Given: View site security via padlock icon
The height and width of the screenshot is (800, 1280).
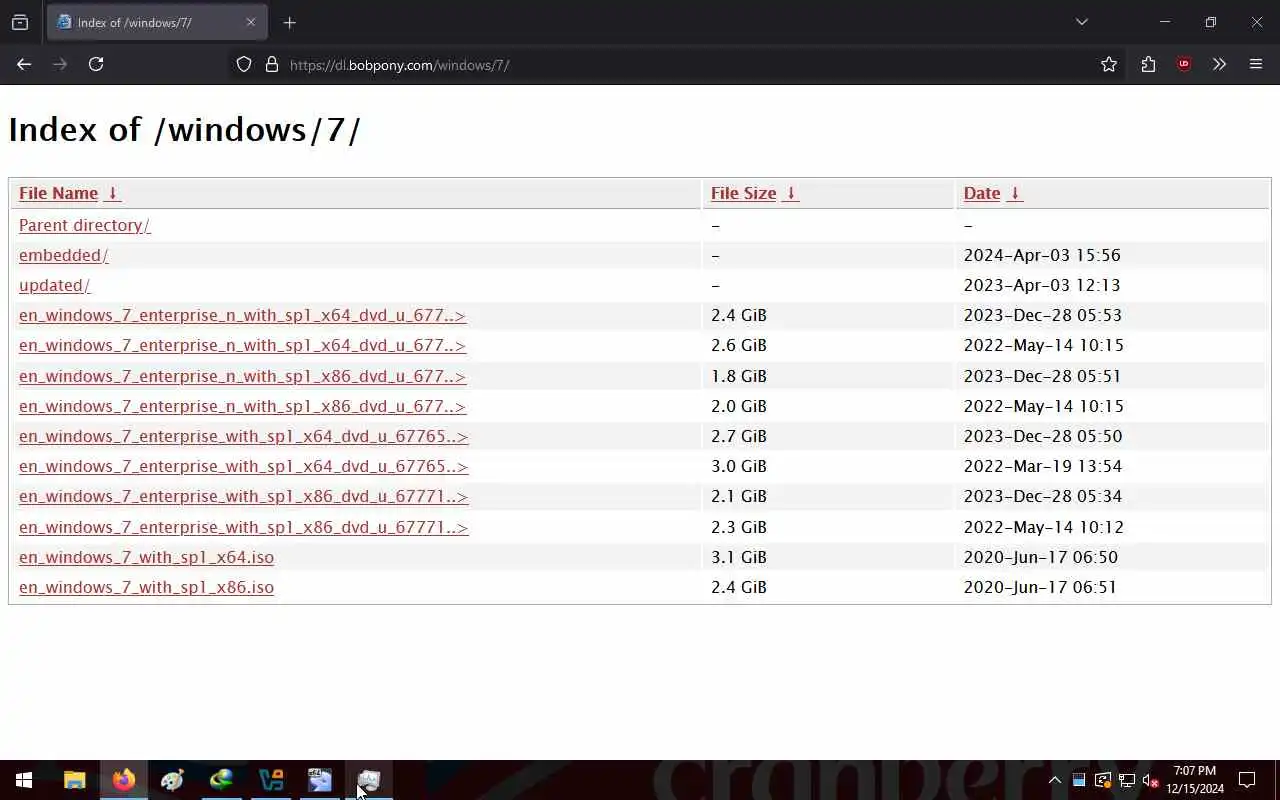Looking at the screenshot, I should [x=271, y=64].
